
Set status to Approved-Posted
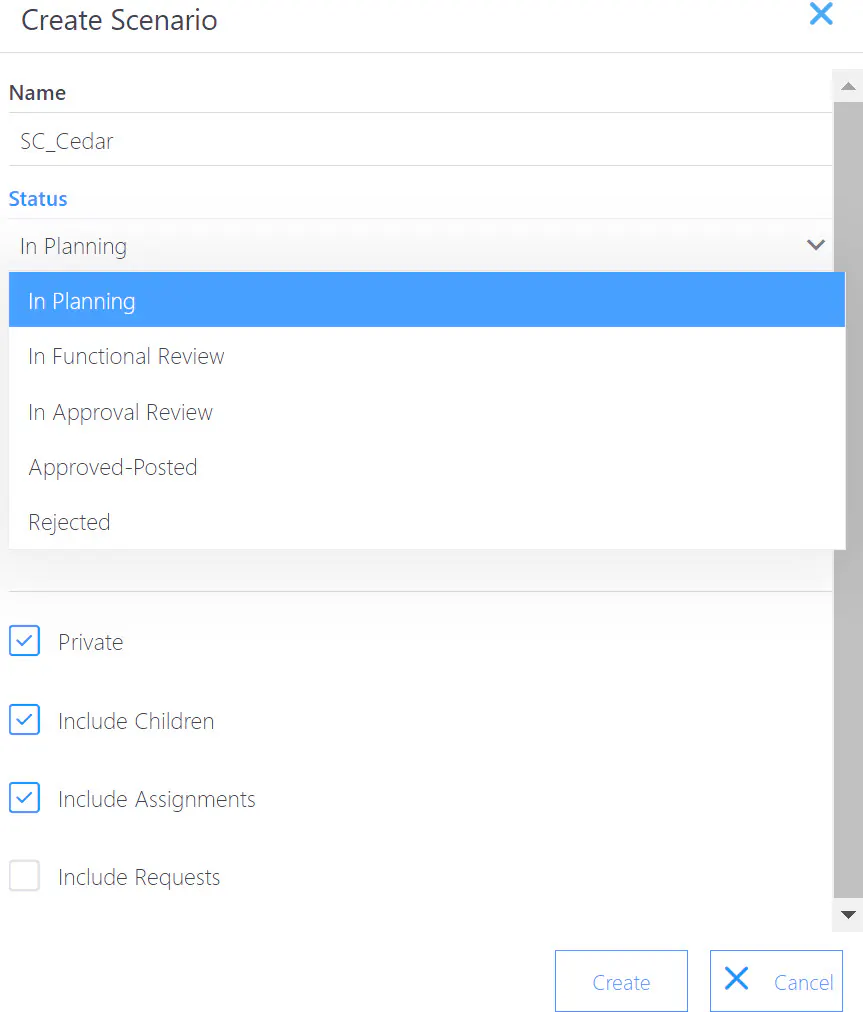[427, 467]
